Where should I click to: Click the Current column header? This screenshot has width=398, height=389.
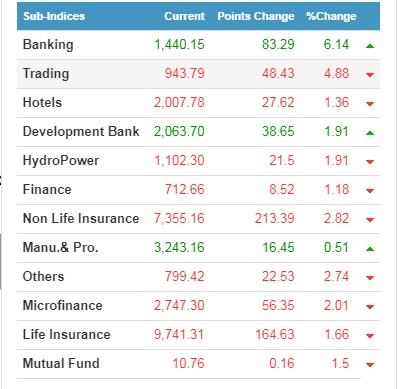[184, 16]
